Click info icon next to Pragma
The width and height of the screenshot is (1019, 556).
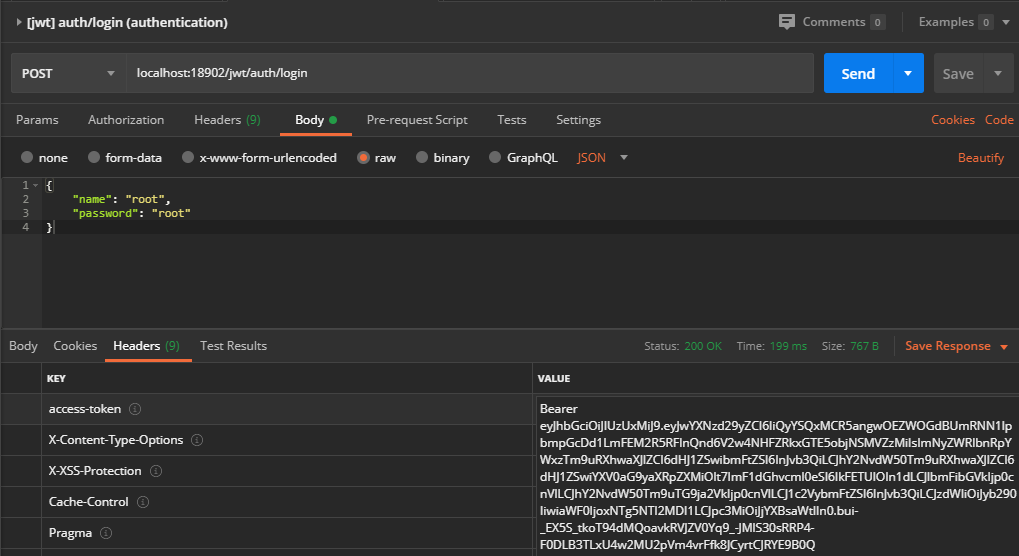pos(106,533)
